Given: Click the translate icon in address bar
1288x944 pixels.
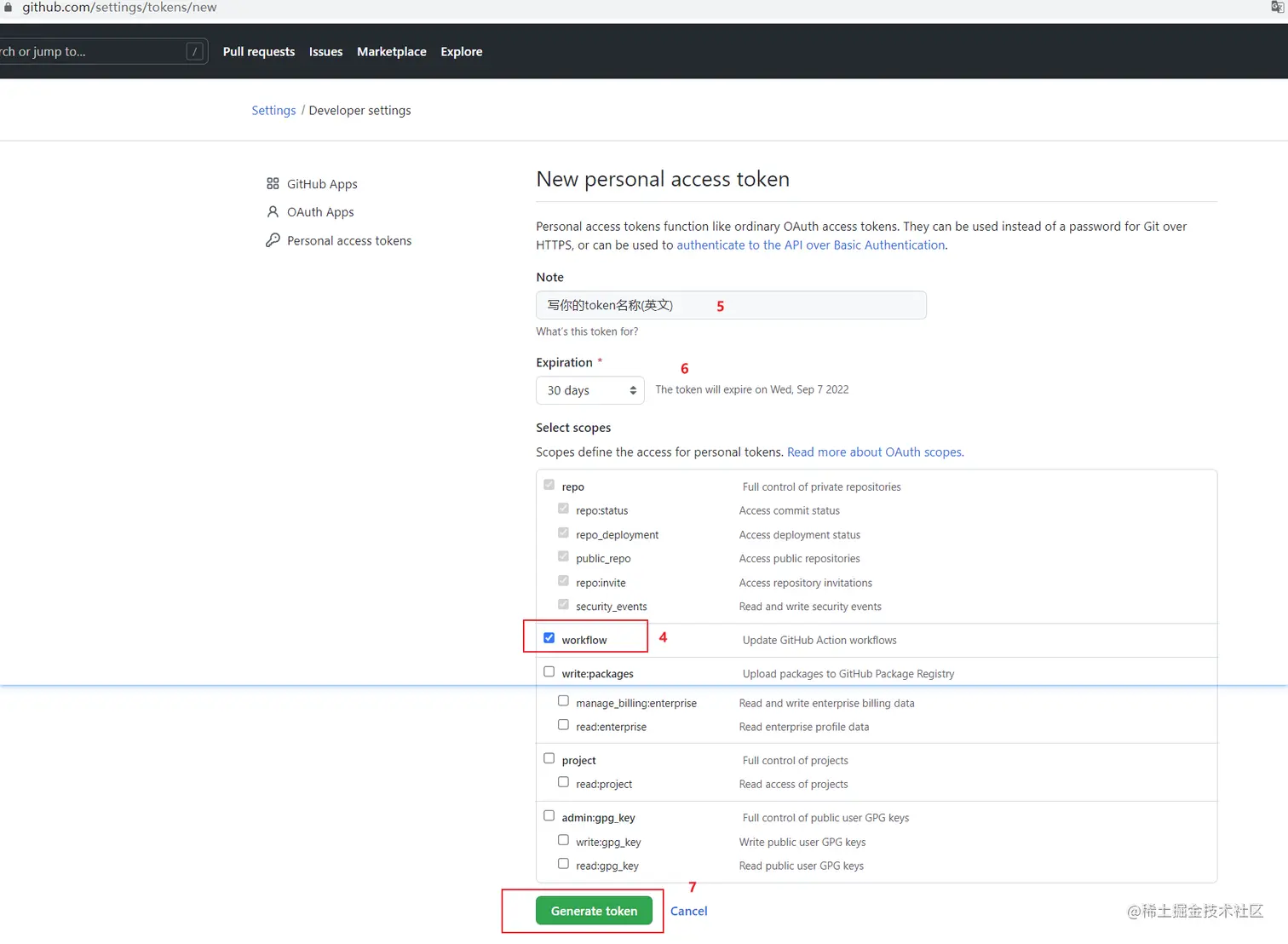Looking at the screenshot, I should 1277,7.
